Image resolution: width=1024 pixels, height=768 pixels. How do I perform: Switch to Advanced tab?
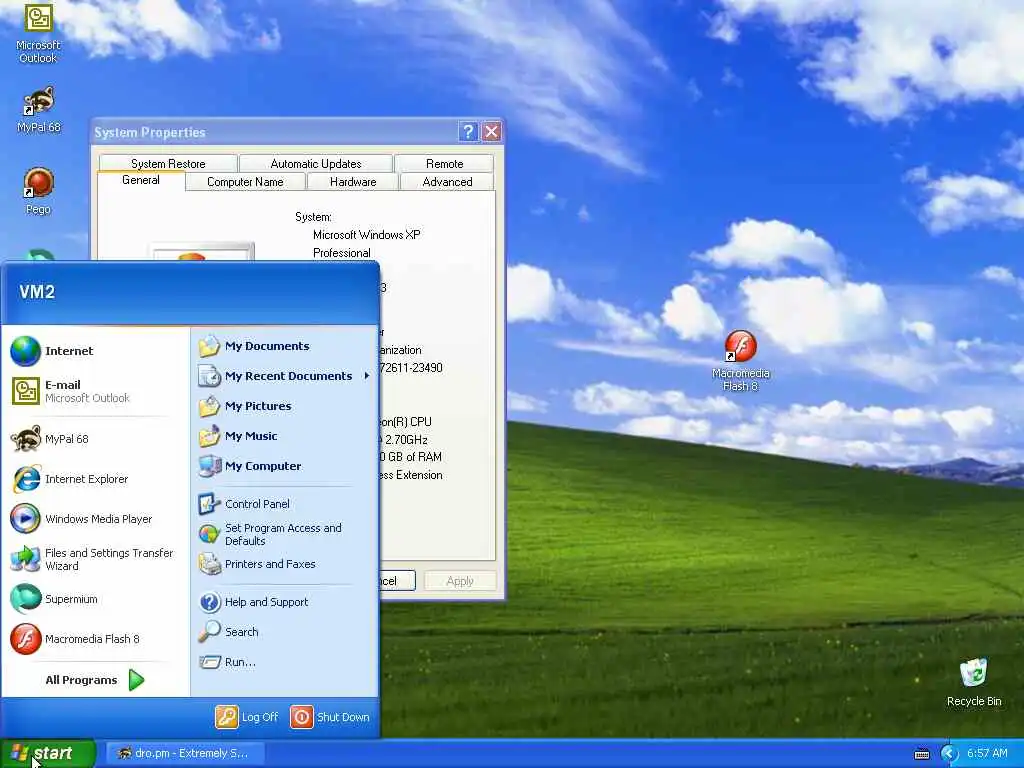(x=447, y=182)
